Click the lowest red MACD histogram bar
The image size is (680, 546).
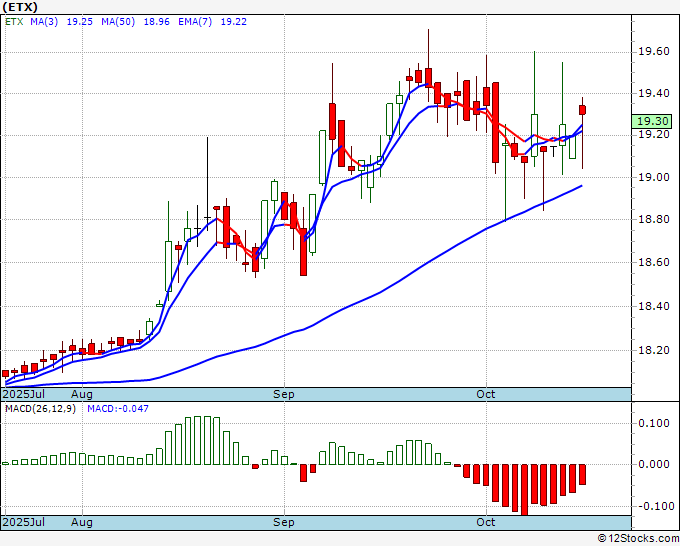tap(524, 490)
